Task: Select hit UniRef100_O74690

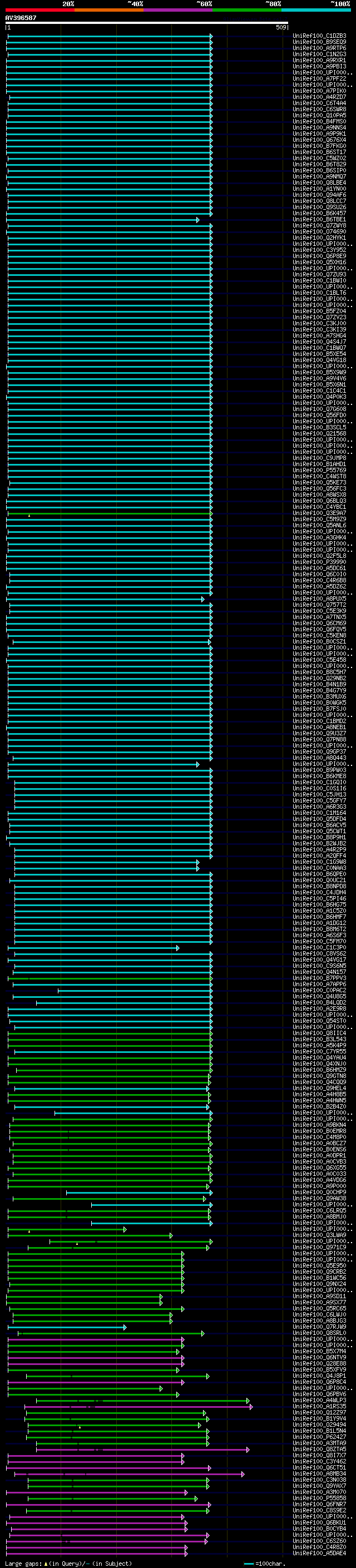Action: [x=319, y=232]
